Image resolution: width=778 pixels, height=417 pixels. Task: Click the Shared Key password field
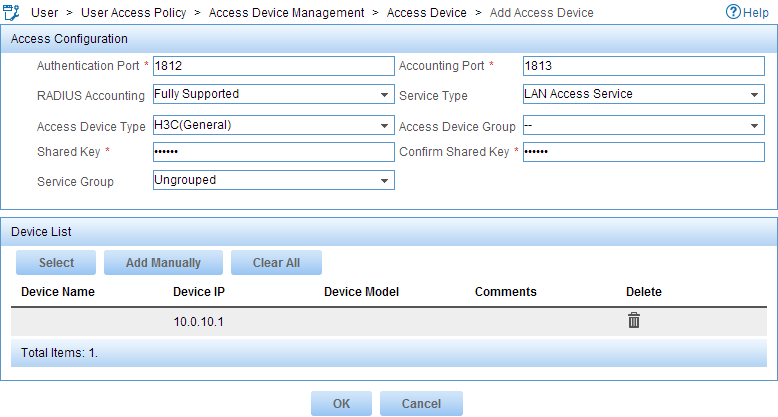tap(273, 152)
